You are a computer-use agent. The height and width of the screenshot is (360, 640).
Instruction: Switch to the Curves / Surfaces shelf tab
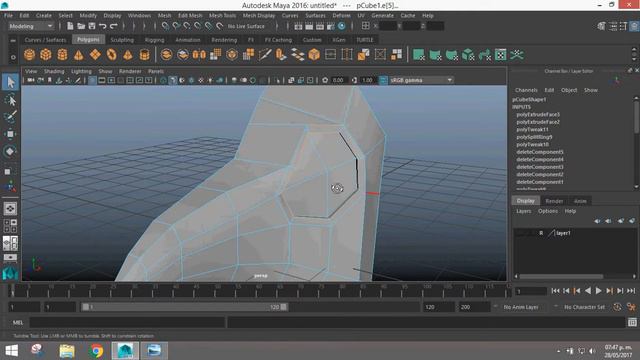[45, 40]
